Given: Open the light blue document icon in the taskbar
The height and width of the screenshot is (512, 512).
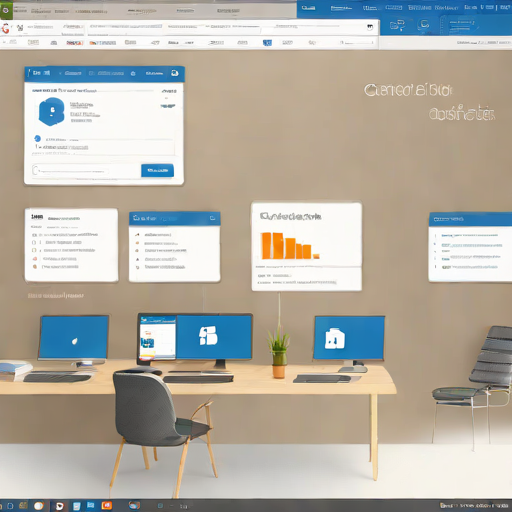Looking at the screenshot, I should (76, 506).
